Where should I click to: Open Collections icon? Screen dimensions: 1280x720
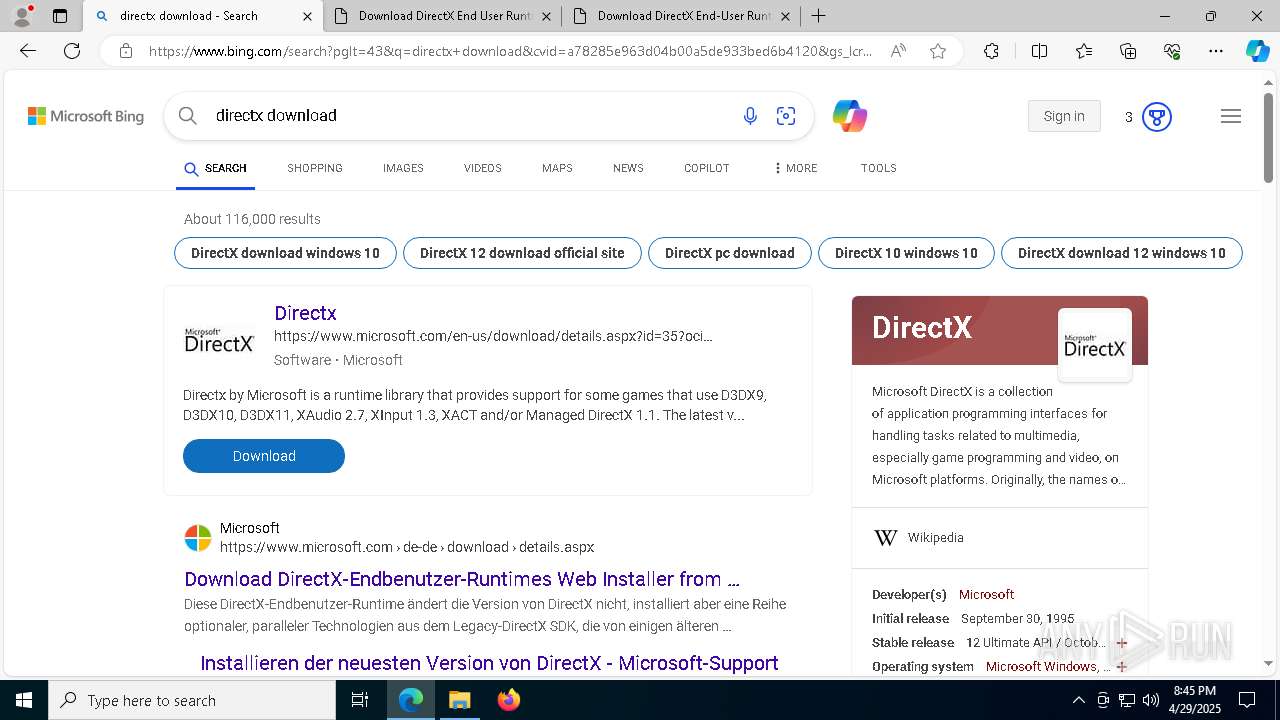[1128, 51]
